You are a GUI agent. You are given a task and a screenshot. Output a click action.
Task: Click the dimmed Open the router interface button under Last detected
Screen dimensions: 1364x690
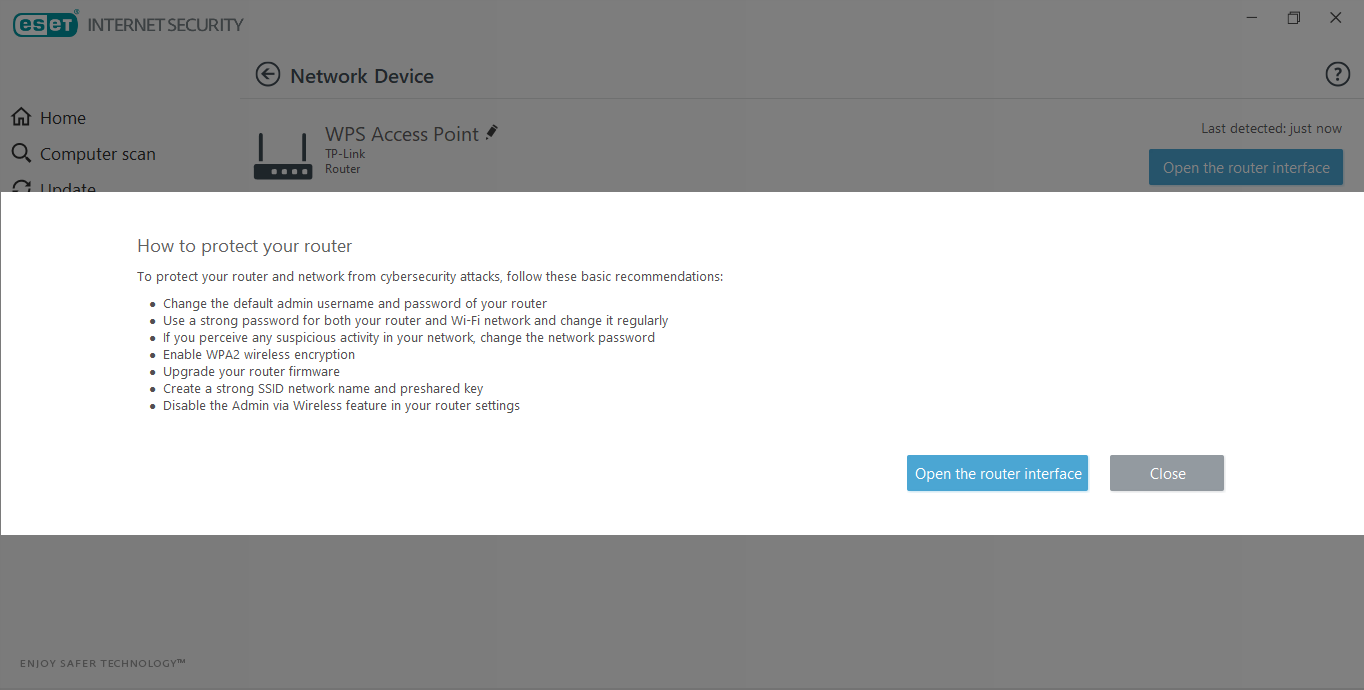1245,168
